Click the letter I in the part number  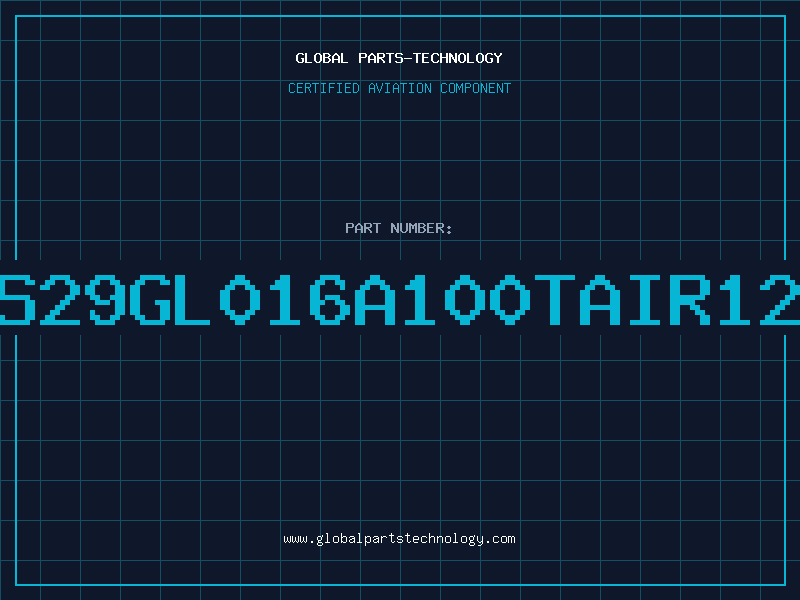click(x=645, y=299)
